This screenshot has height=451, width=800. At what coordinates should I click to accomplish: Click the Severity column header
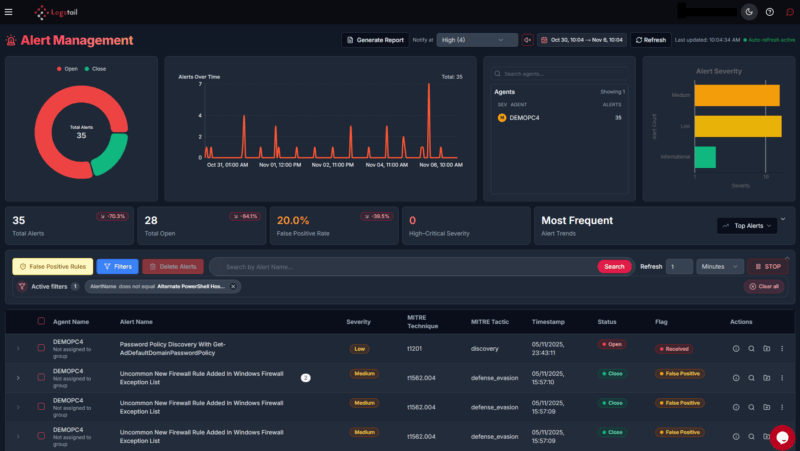point(359,321)
